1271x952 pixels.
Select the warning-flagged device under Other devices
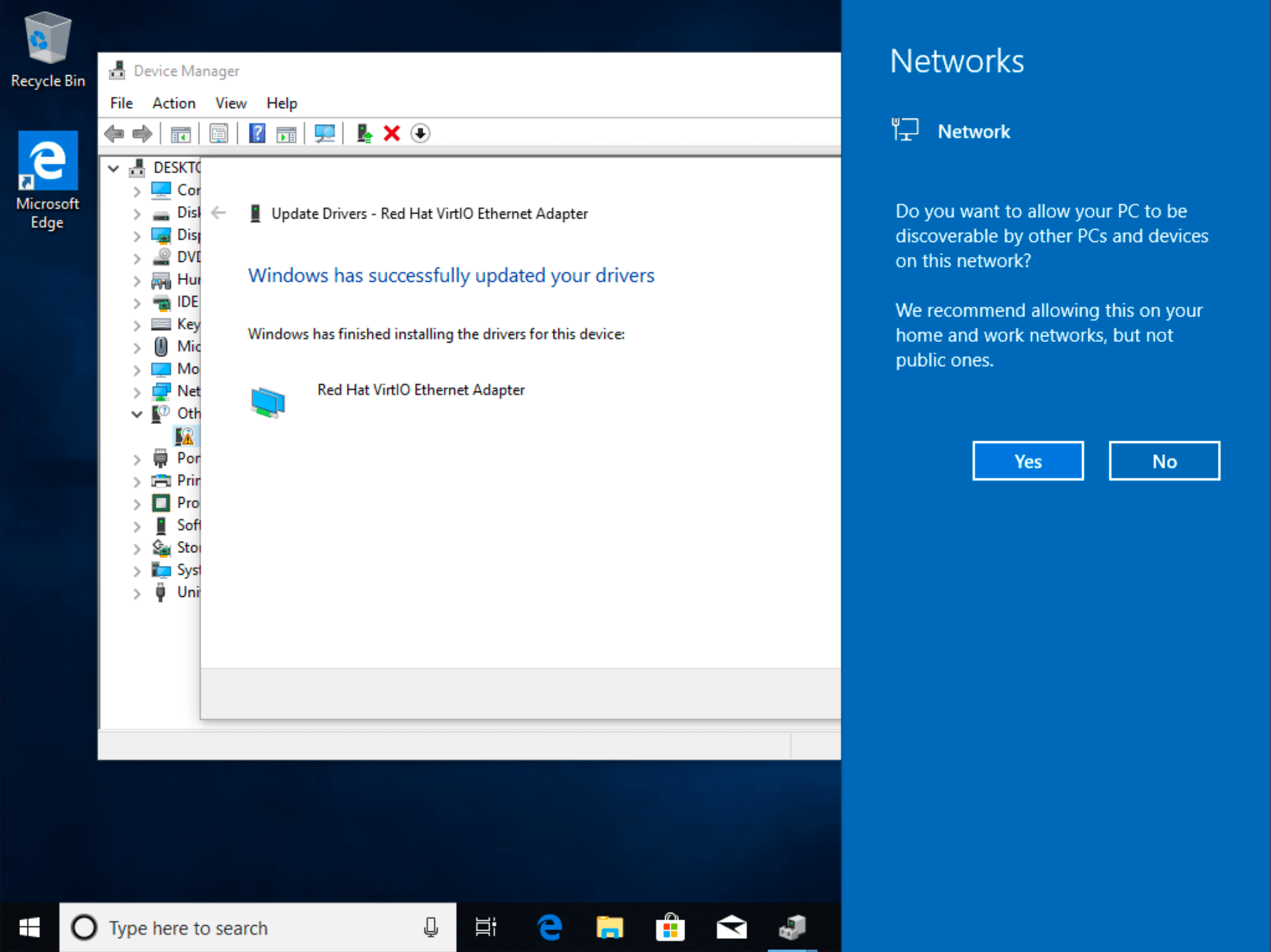click(x=185, y=436)
